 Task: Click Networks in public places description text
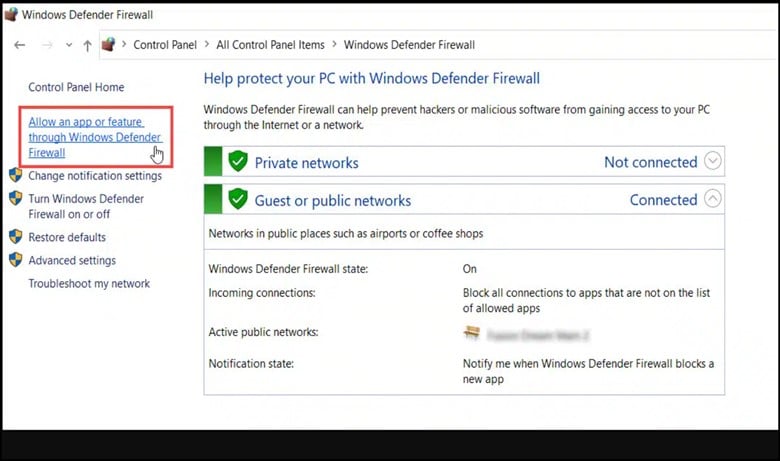[346, 233]
